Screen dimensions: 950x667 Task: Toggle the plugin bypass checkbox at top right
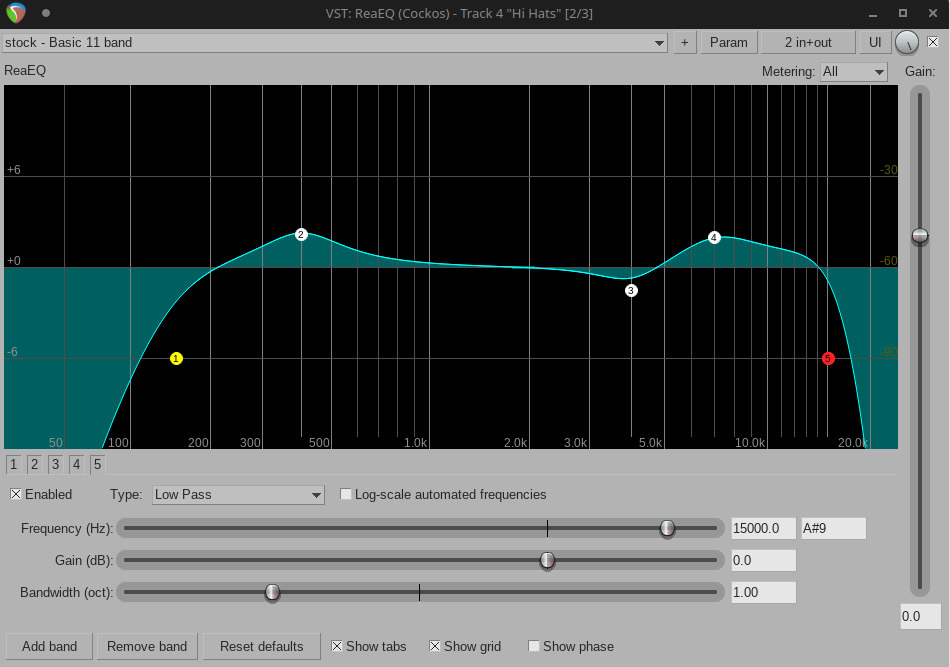click(933, 42)
